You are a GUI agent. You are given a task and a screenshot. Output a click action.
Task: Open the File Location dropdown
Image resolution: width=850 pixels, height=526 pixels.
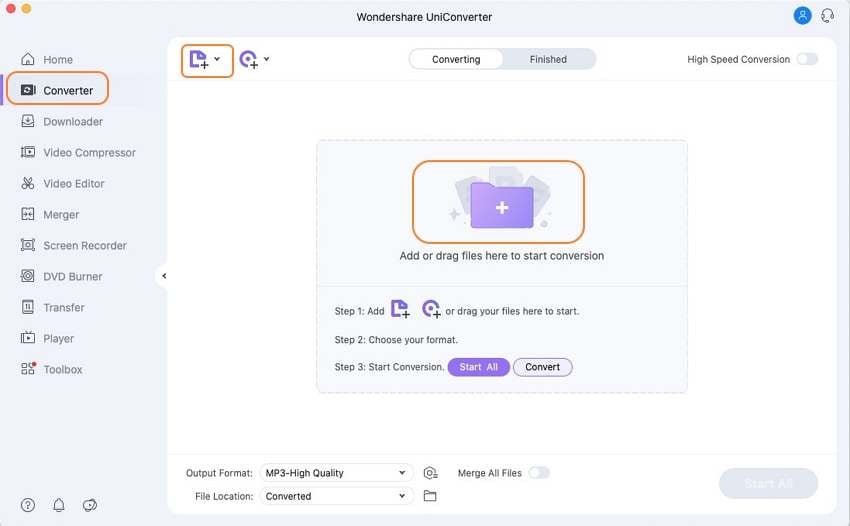coord(336,496)
